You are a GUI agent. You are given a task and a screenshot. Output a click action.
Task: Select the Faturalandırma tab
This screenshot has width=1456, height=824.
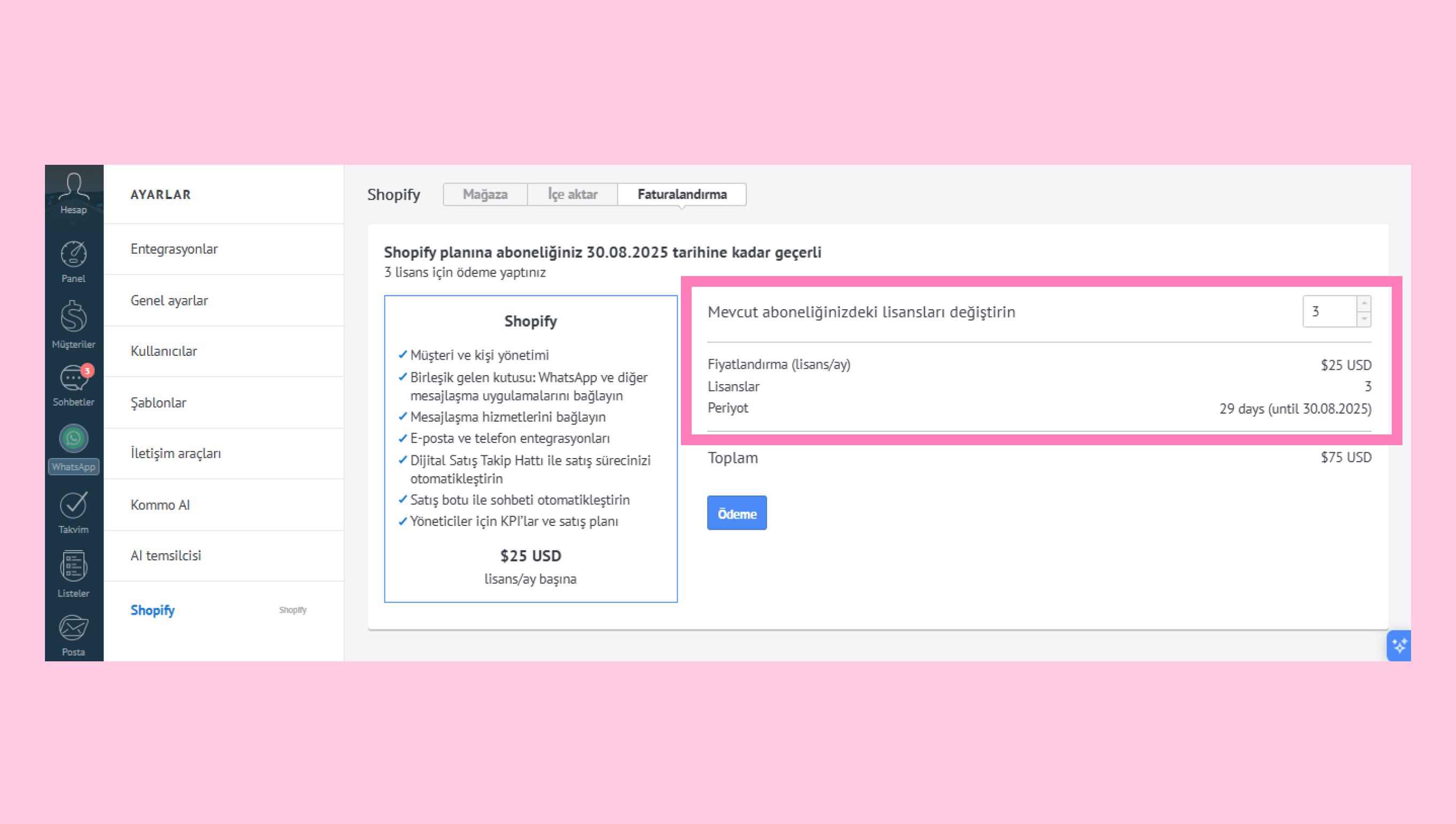(682, 194)
